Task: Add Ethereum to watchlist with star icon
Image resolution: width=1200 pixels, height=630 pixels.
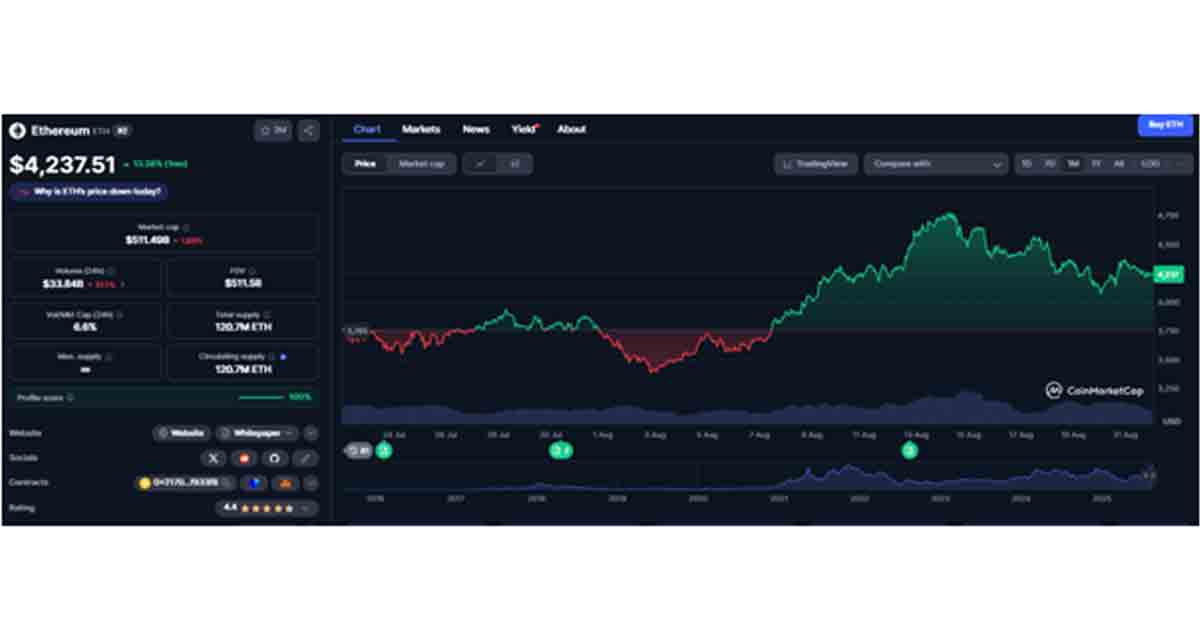Action: tap(273, 130)
